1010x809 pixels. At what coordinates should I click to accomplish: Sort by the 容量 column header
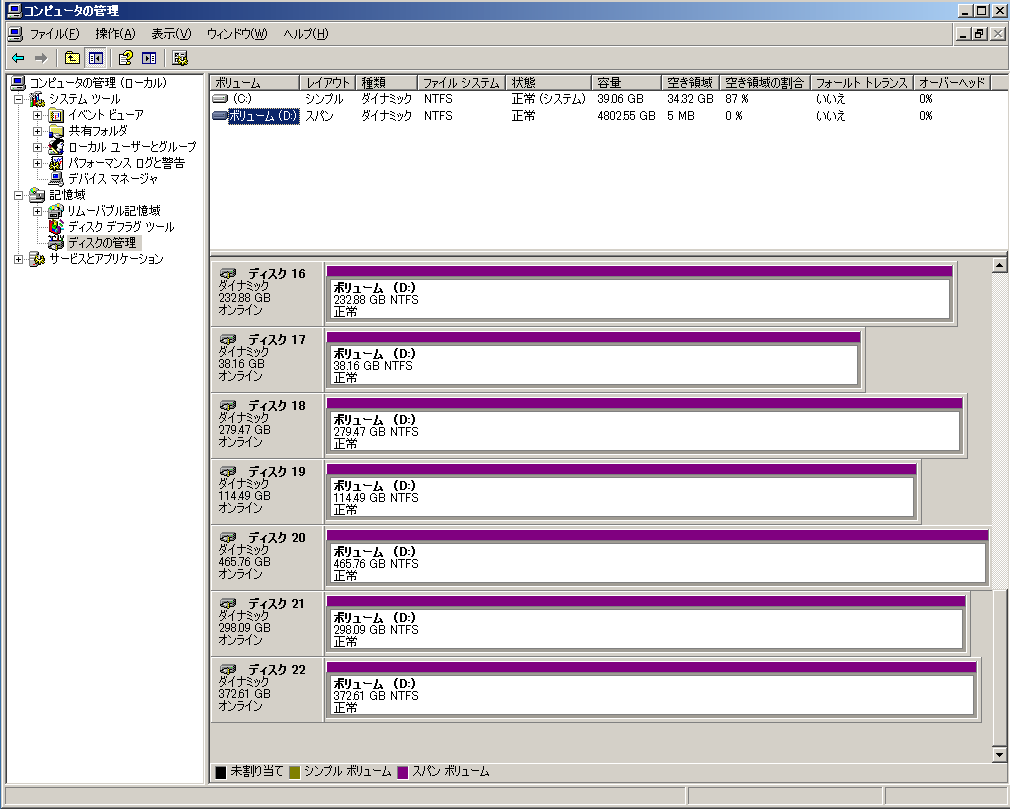pyautogui.click(x=626, y=82)
